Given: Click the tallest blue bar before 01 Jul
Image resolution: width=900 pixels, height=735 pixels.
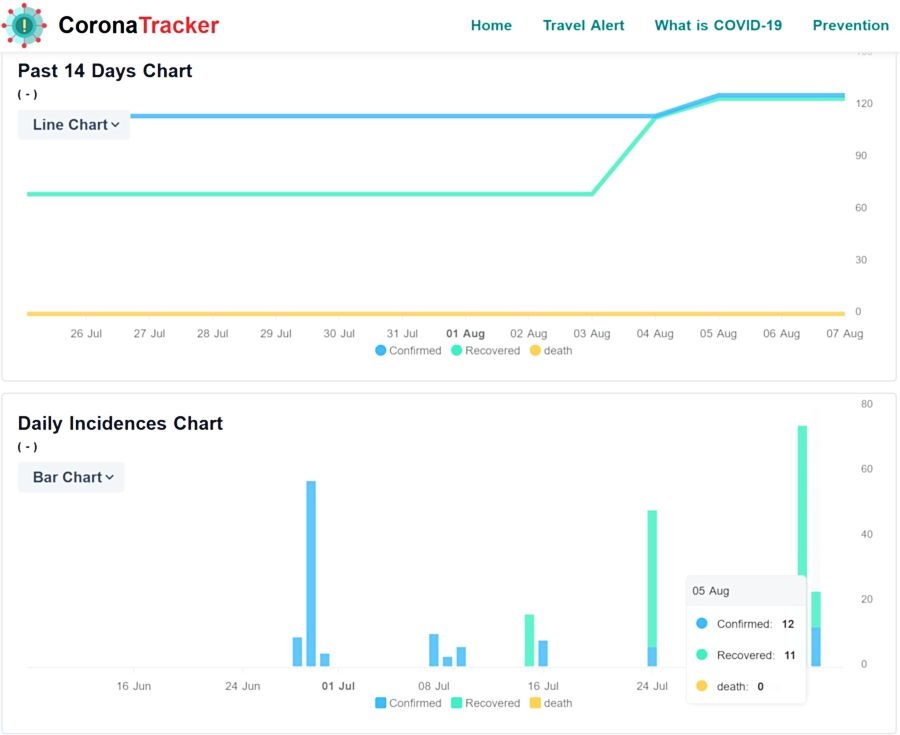Looking at the screenshot, I should click(x=311, y=573).
